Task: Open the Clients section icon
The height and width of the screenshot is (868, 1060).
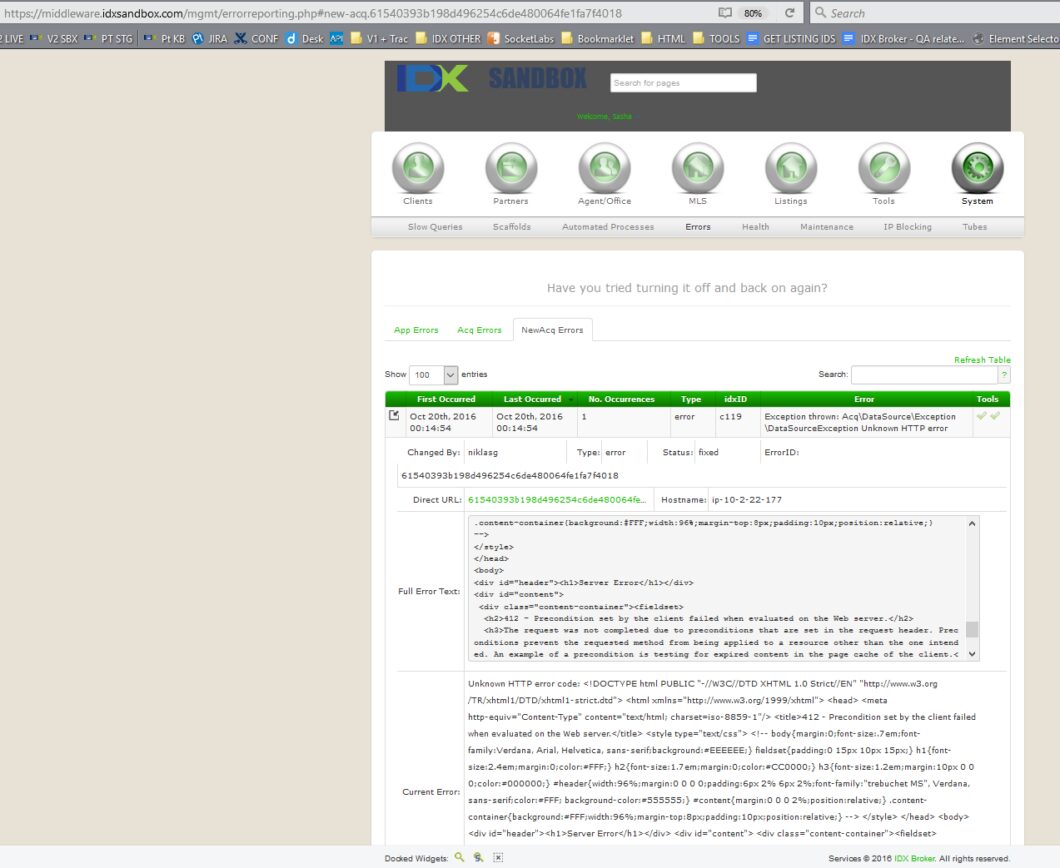Action: click(x=418, y=168)
